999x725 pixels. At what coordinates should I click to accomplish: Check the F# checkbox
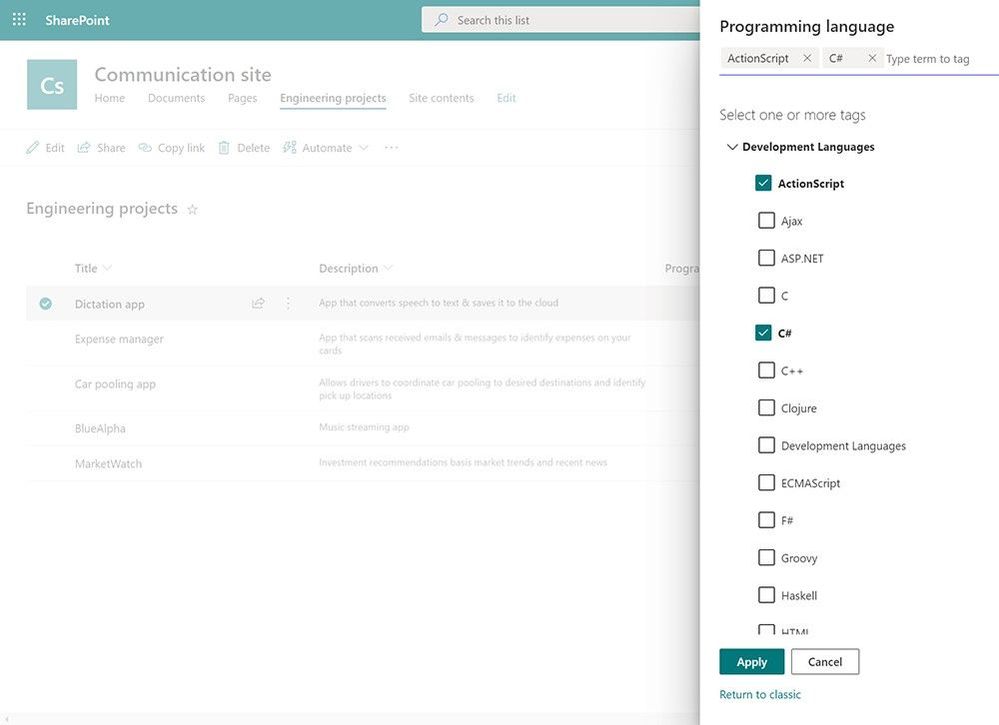(766, 520)
